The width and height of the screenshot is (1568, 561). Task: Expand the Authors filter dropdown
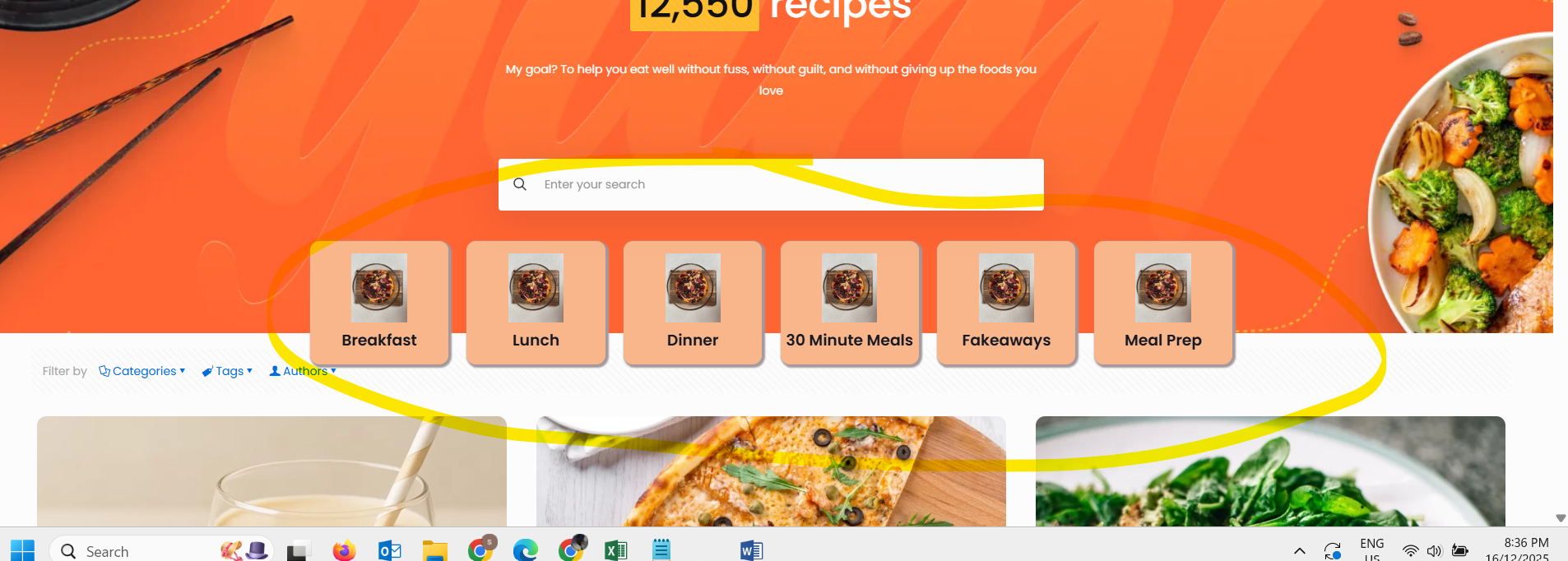[303, 371]
